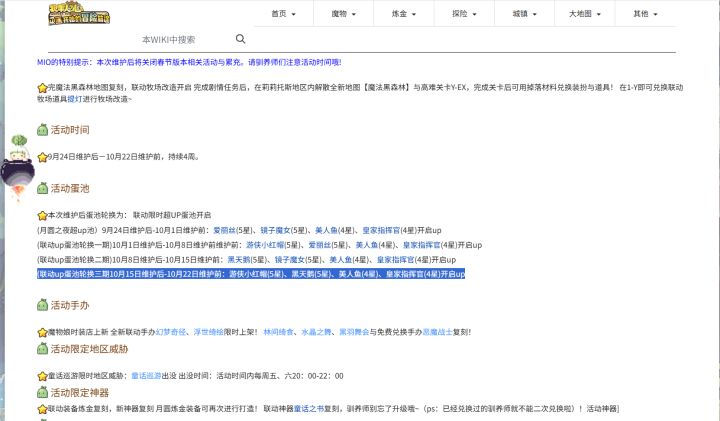Viewport: 720px width, 421px height.
Task: Click the 活动限定地区威胁 section heading
Action: [89, 349]
